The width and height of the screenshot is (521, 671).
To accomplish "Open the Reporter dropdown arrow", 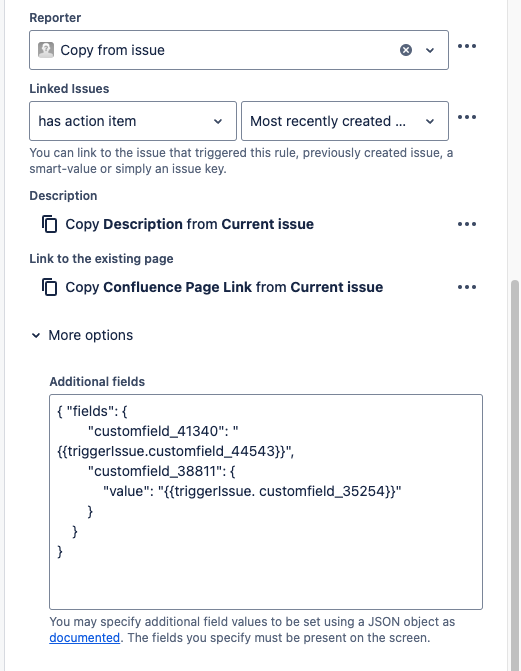I will tap(430, 50).
